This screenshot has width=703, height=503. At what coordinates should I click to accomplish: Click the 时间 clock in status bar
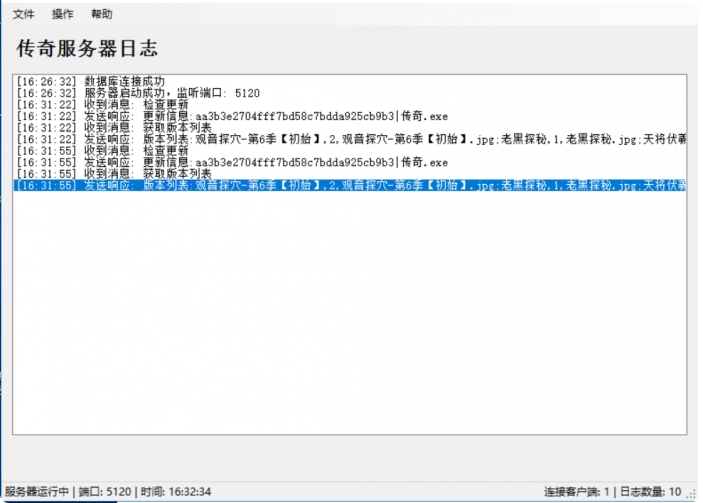[179, 492]
